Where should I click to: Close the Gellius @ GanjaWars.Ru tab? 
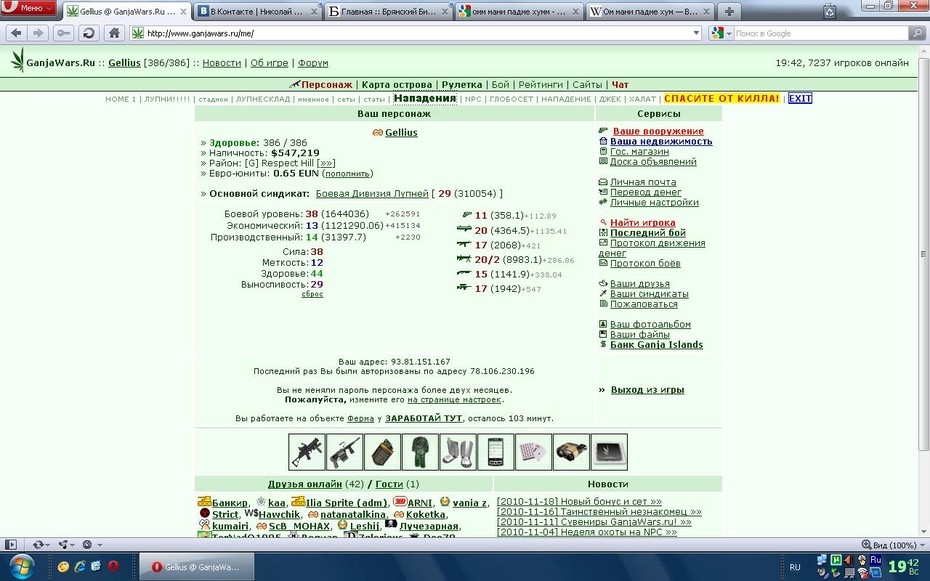pos(183,12)
